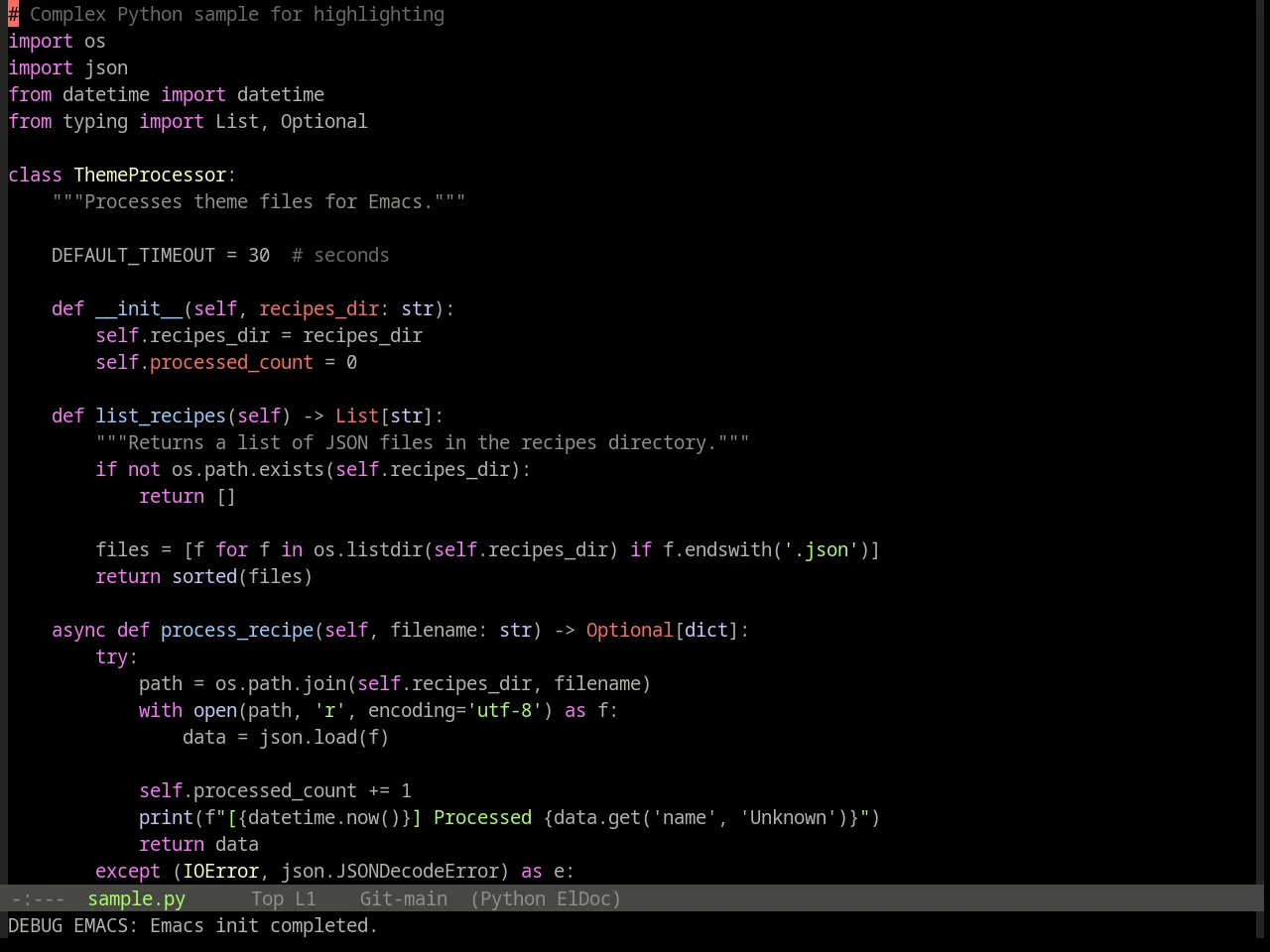
Task: Click the 'return []' statement
Action: (x=188, y=496)
